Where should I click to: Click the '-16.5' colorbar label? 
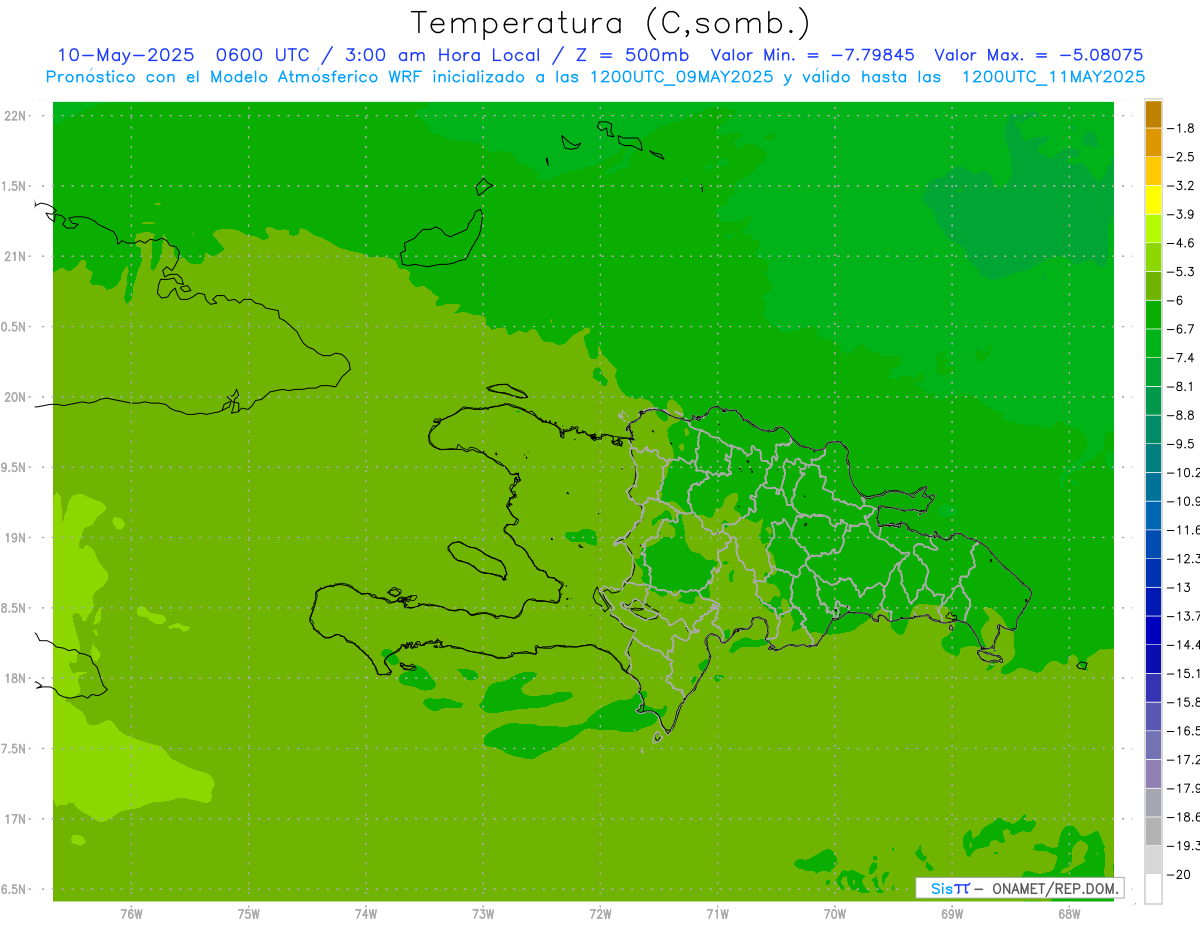pos(1183,731)
